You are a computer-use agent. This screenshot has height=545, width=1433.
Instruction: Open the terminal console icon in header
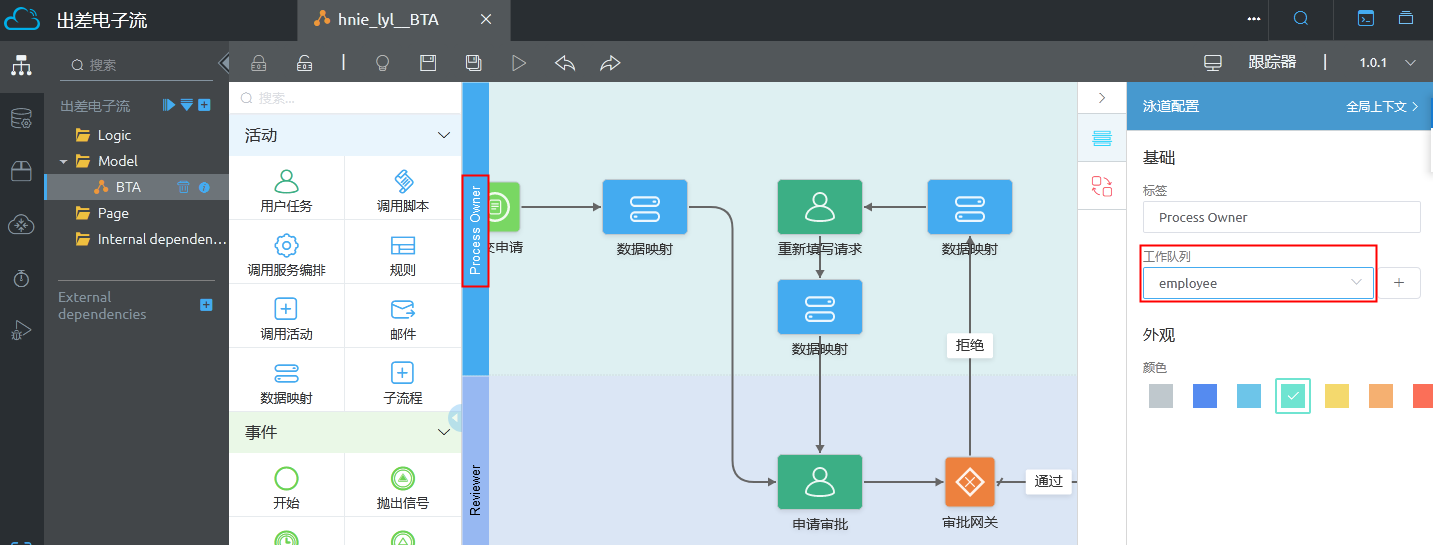click(x=1365, y=18)
